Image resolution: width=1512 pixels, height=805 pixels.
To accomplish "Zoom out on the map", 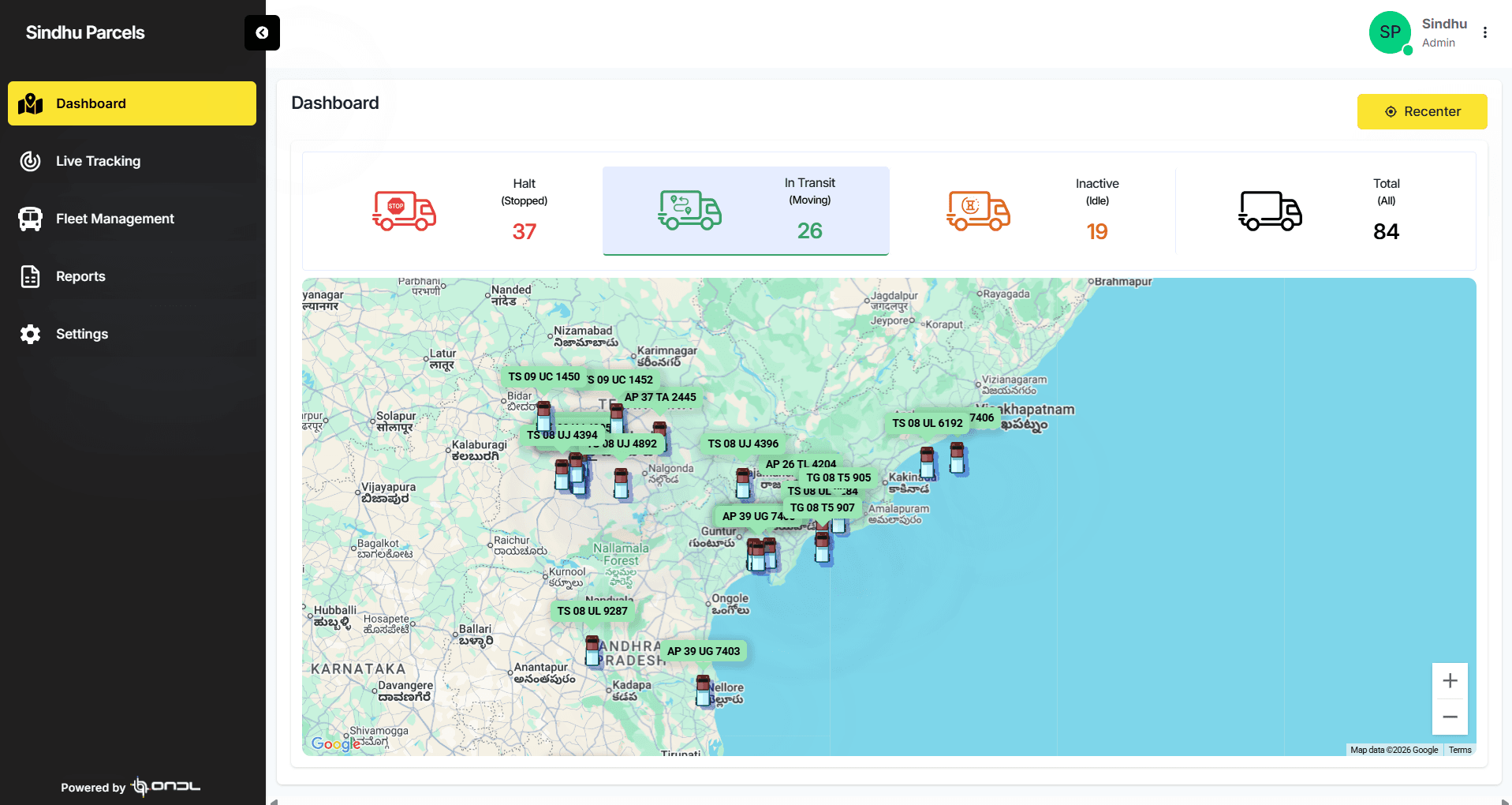I will click(x=1450, y=717).
